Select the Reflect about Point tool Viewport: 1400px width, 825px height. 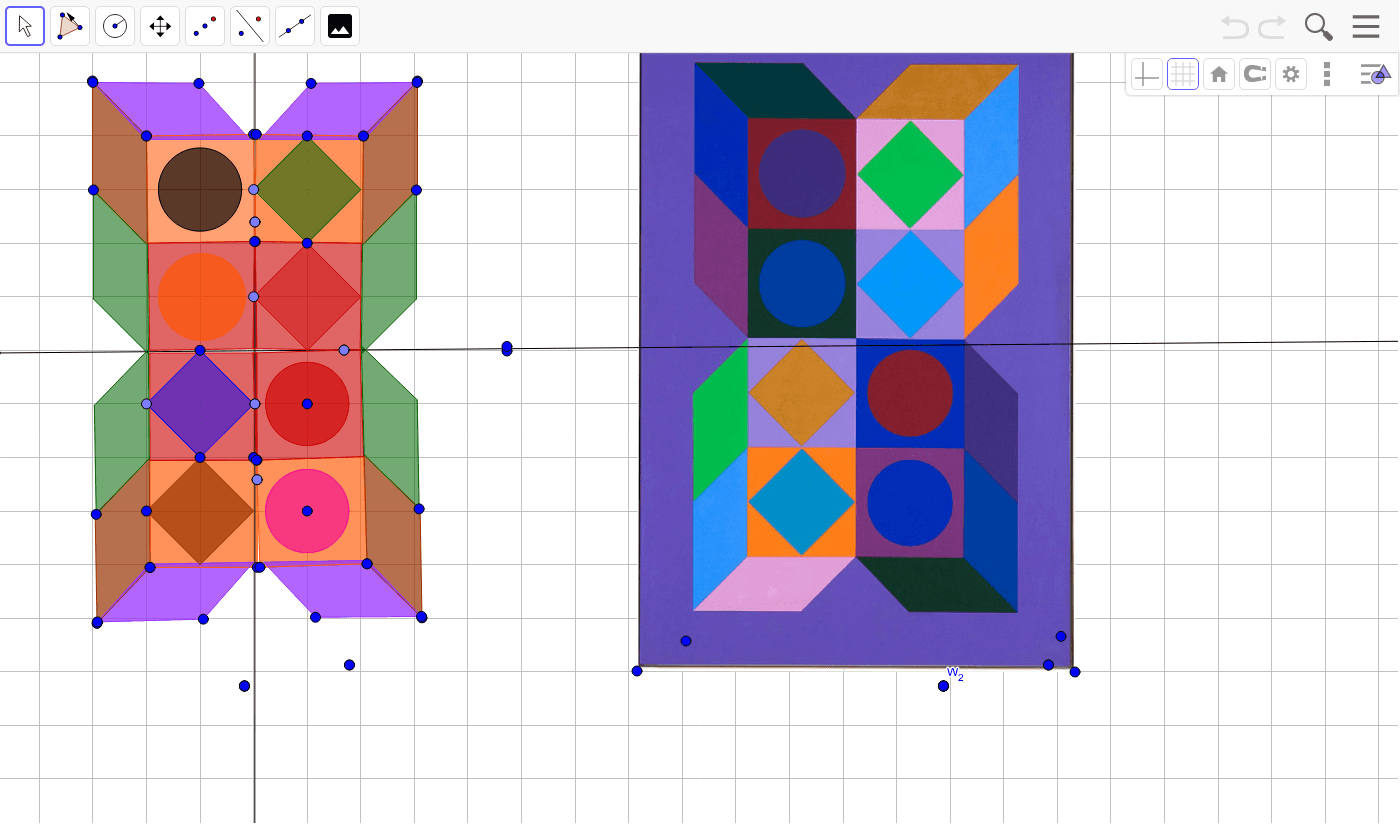(205, 26)
